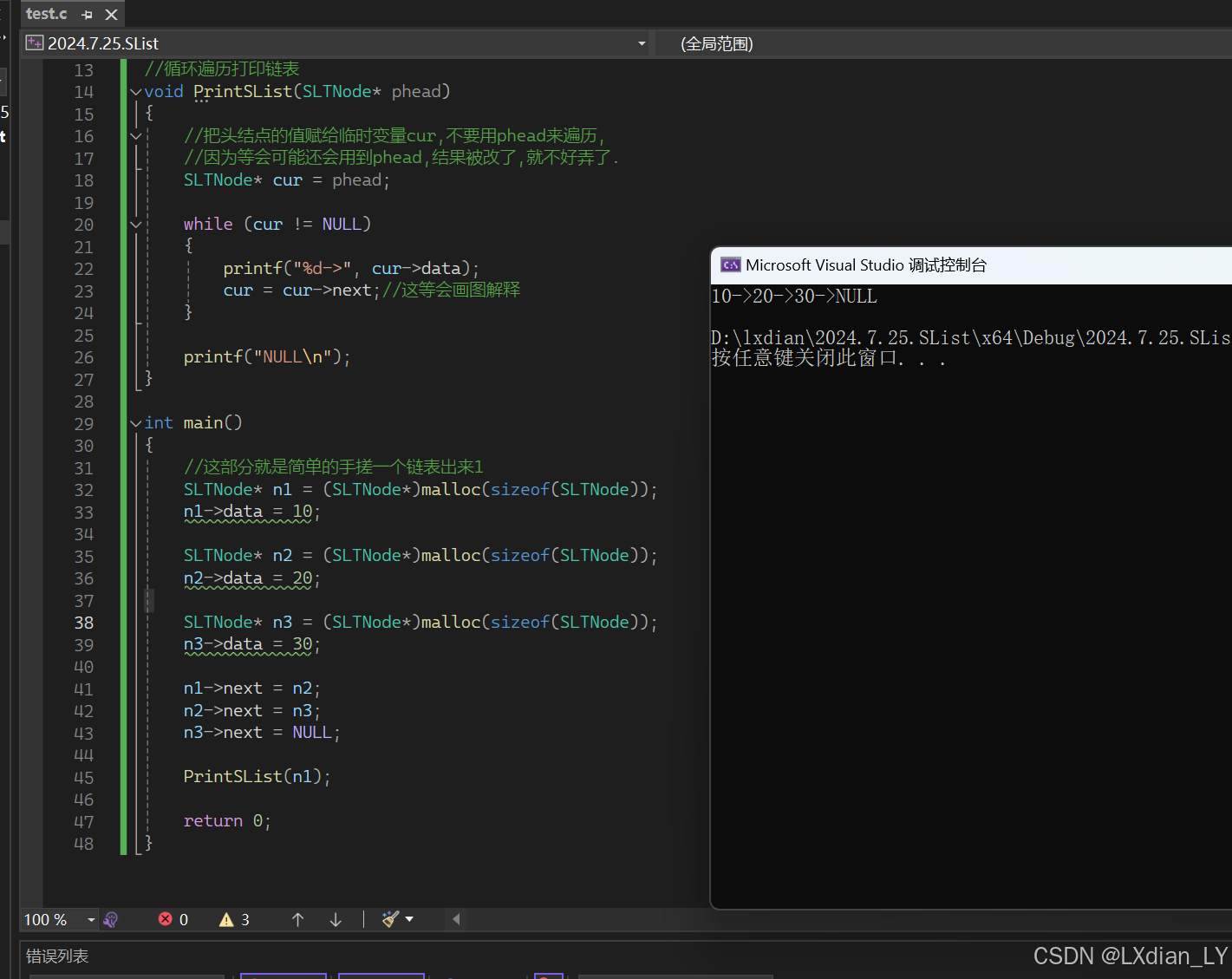Click the n2->data = 20 statement
This screenshot has height=979, width=1232.
251,578
